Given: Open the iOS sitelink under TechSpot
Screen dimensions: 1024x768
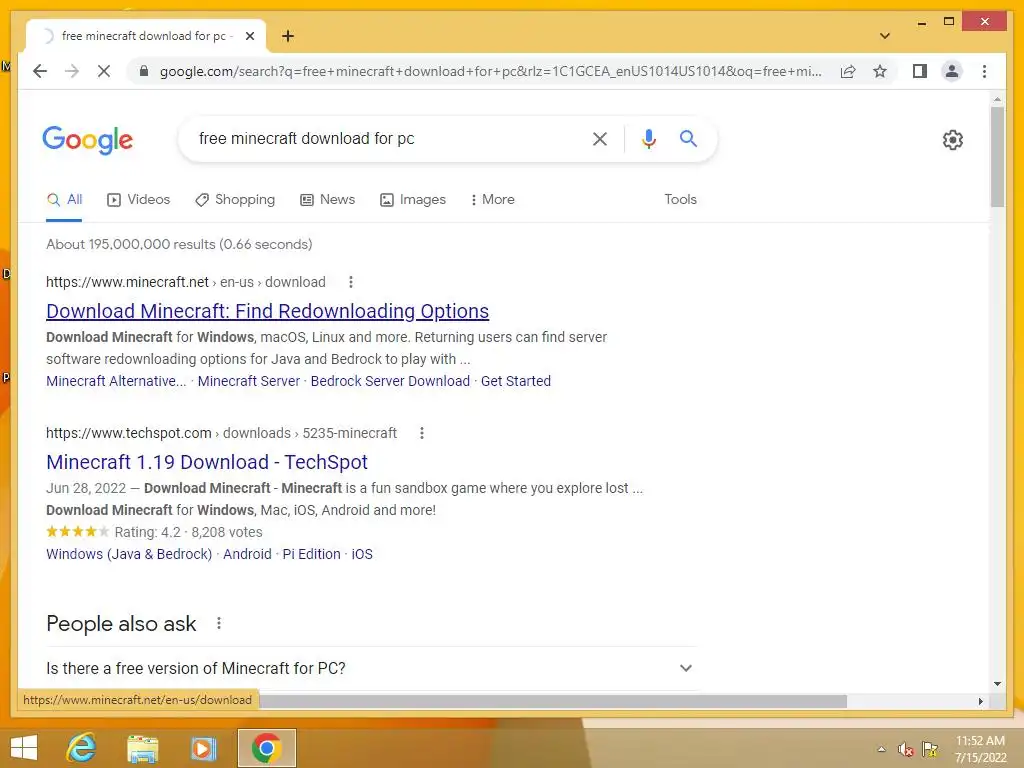Looking at the screenshot, I should coord(362,554).
